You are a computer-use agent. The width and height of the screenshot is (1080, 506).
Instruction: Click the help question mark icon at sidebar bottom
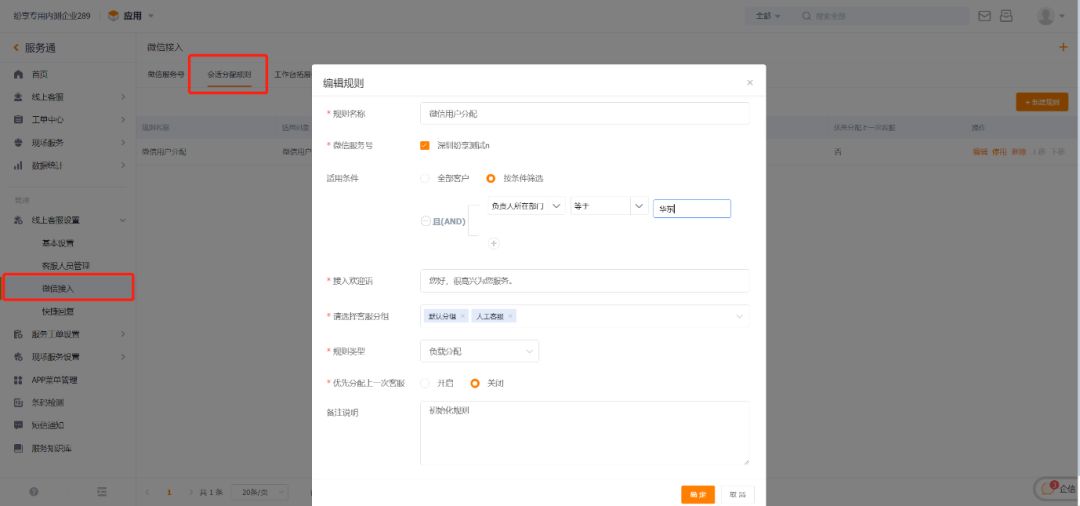point(34,492)
